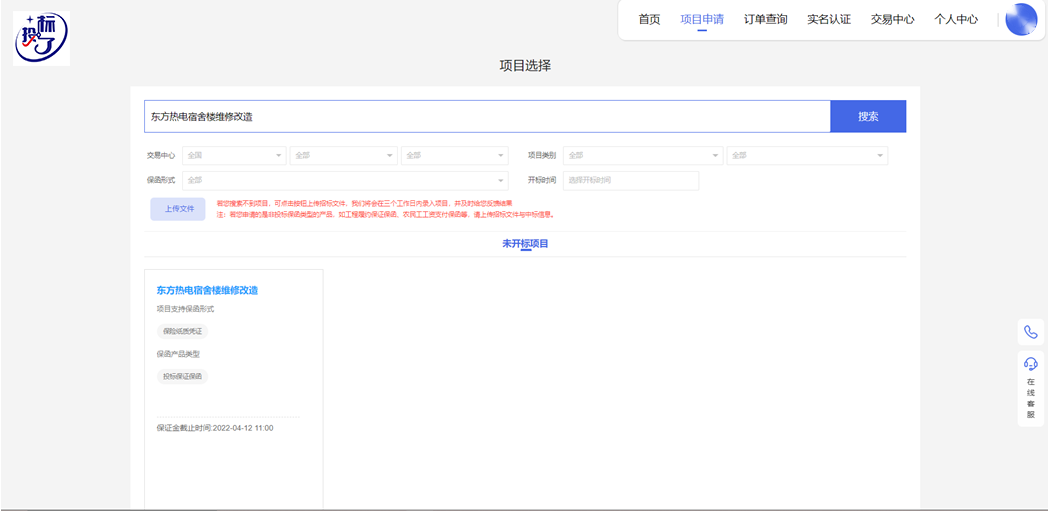
Task: Go to 个人中心
Action: [956, 19]
